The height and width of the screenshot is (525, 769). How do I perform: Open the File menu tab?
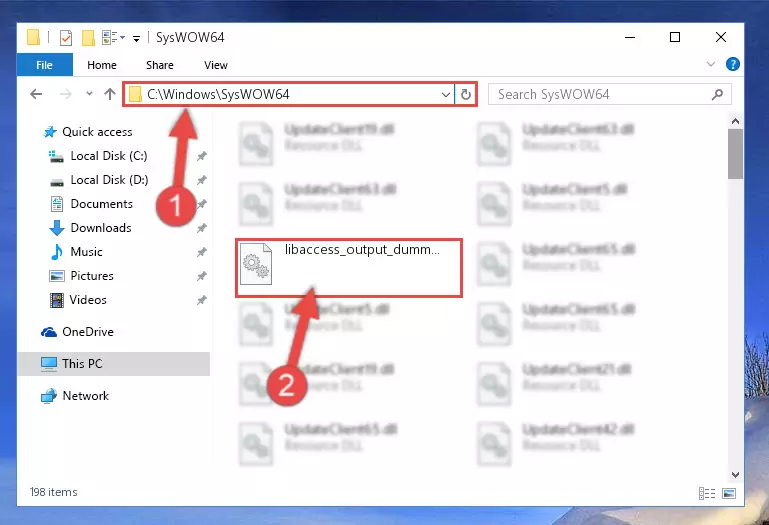click(45, 65)
